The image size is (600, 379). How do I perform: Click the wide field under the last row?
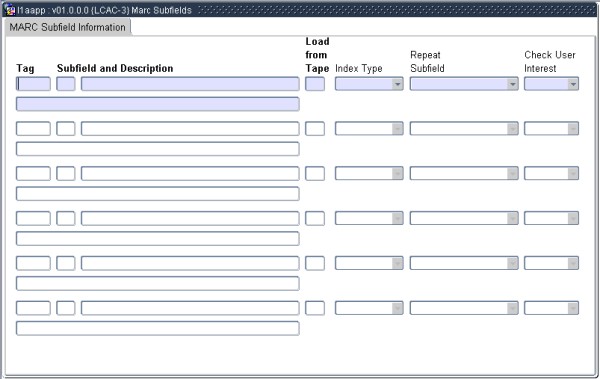[x=158, y=328]
